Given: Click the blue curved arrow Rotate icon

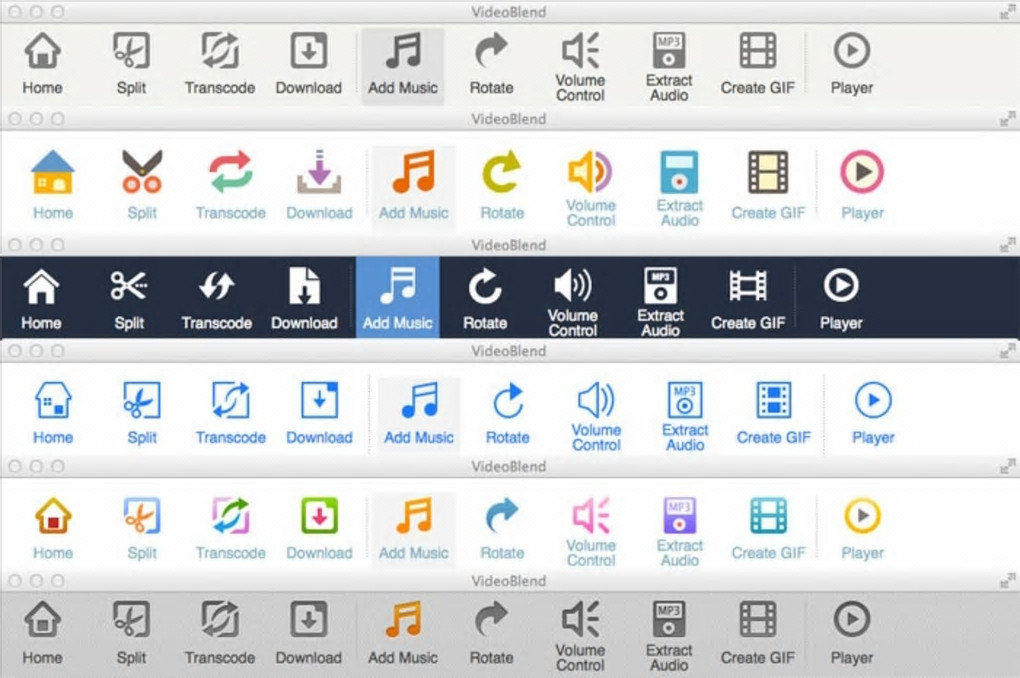Looking at the screenshot, I should point(502,515).
